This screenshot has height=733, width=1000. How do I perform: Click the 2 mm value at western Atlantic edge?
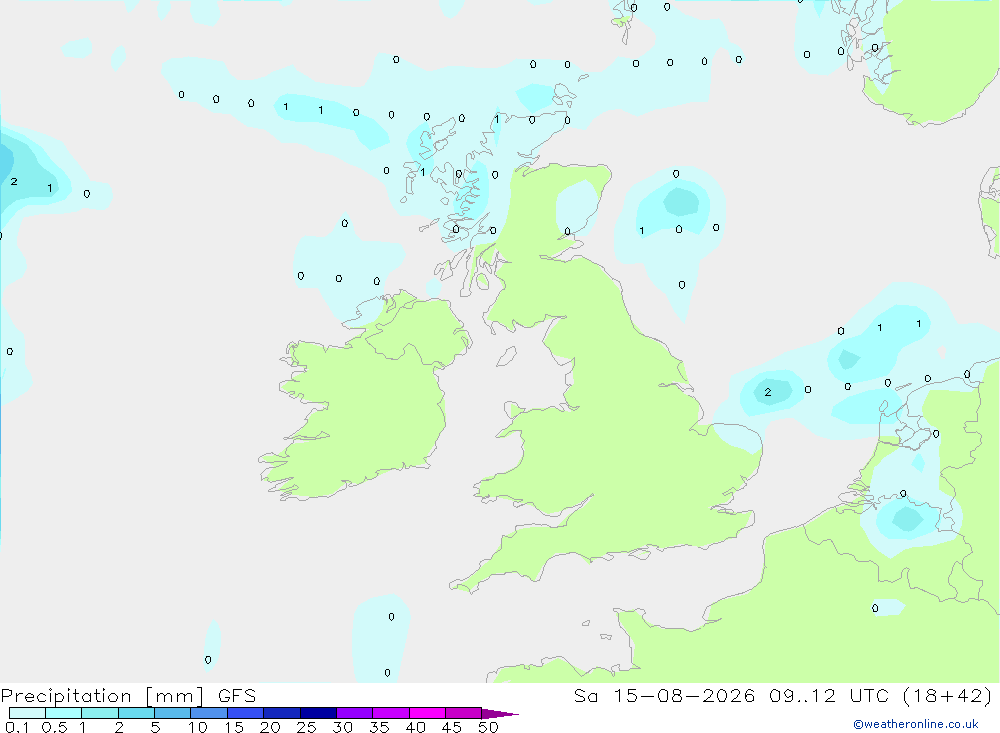[x=14, y=182]
